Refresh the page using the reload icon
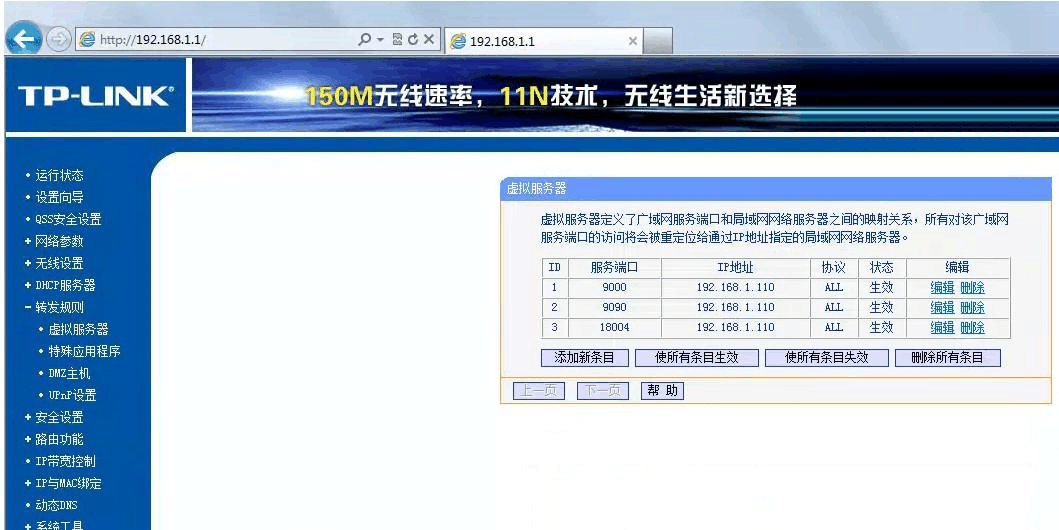Image resolution: width=1059 pixels, height=530 pixels. click(x=412, y=40)
